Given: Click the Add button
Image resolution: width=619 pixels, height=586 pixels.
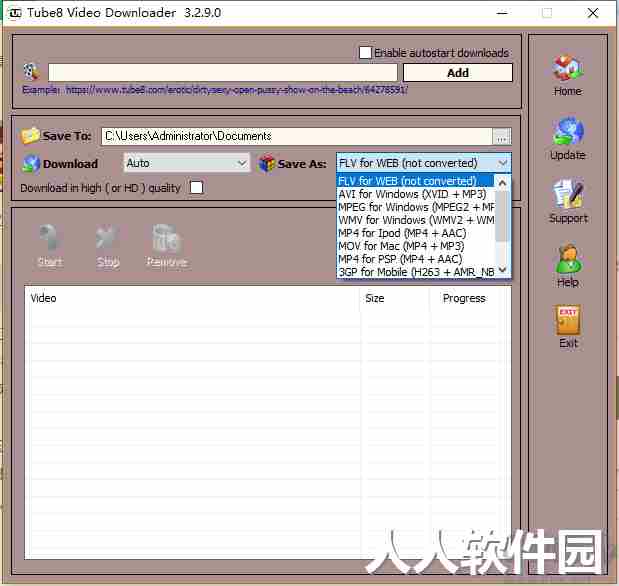Looking at the screenshot, I should pos(458,73).
